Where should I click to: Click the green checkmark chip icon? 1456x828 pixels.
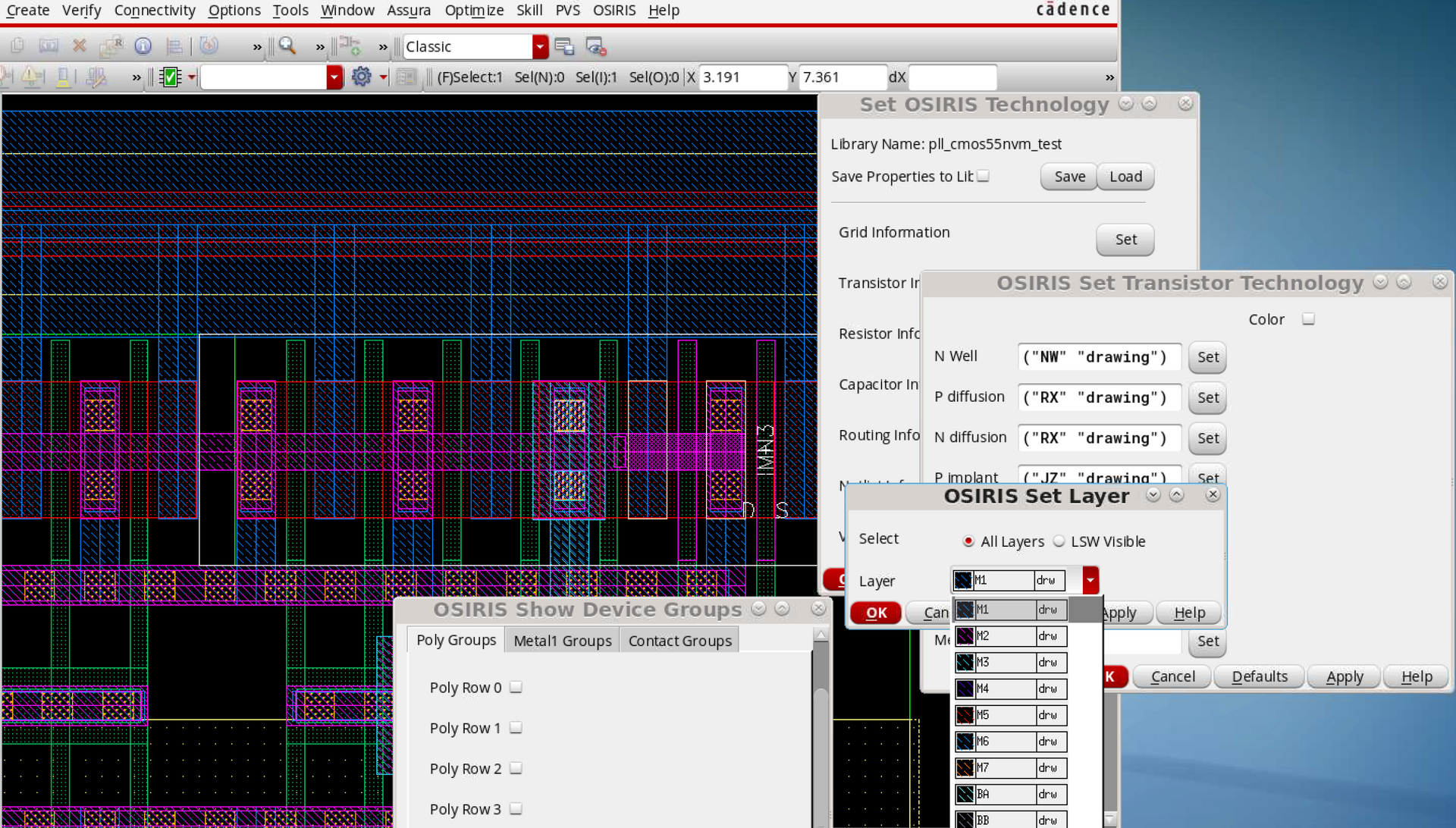pyautogui.click(x=171, y=77)
